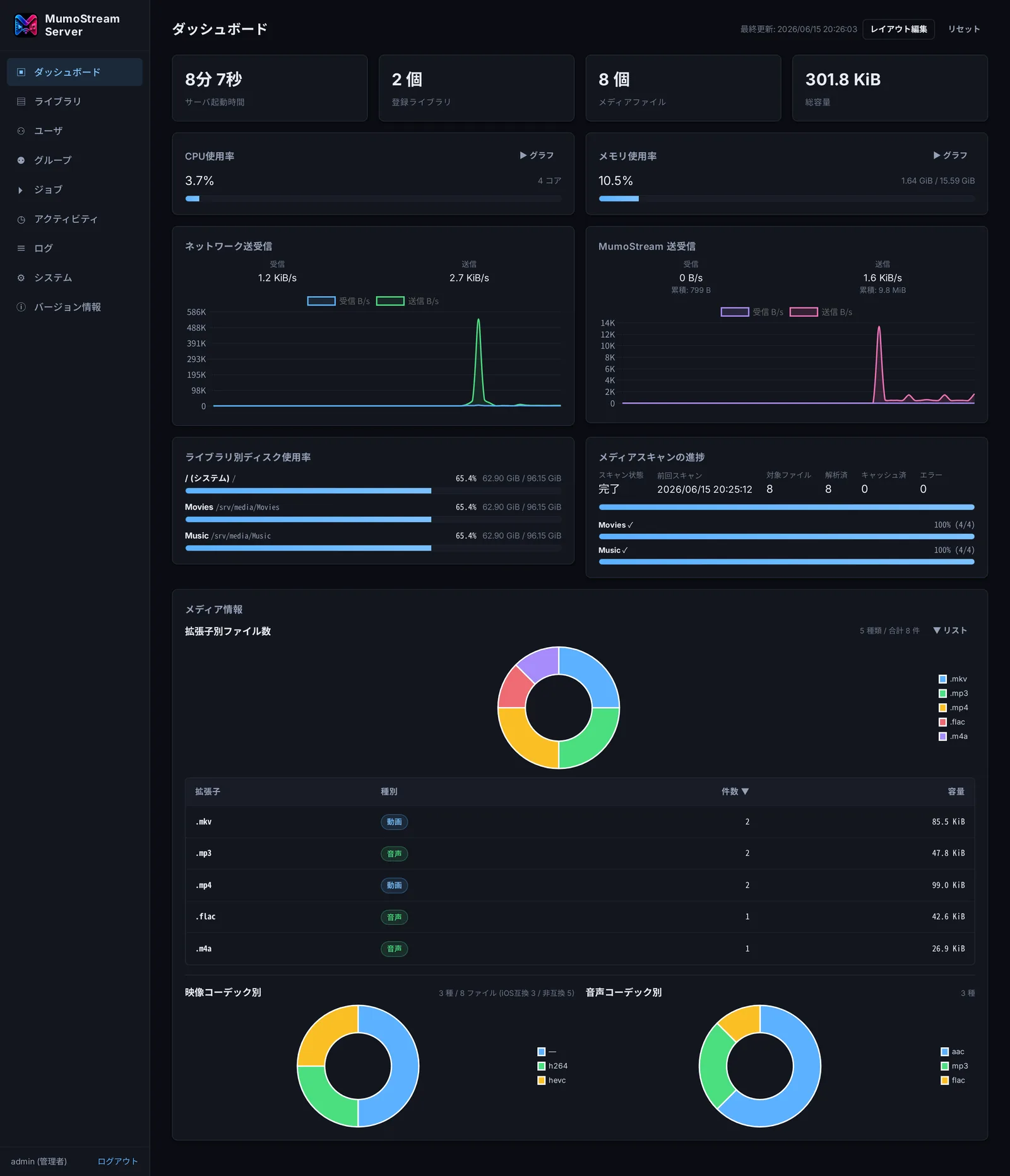Click the CPU usage progress bar

click(373, 199)
